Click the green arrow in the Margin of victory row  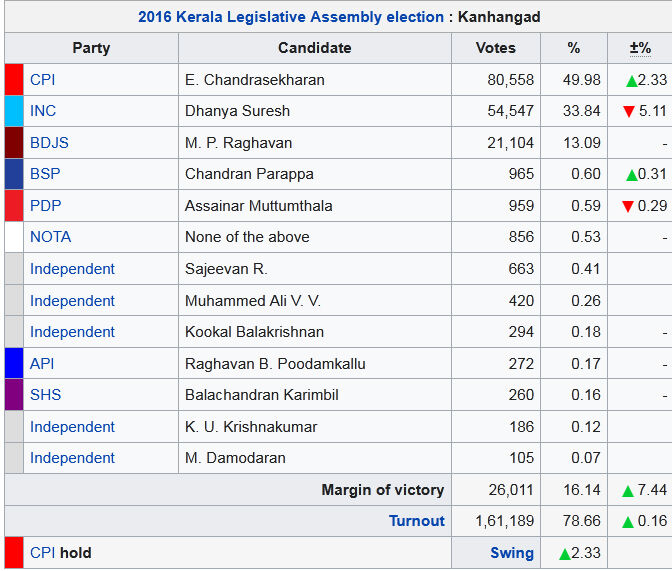tap(628, 490)
